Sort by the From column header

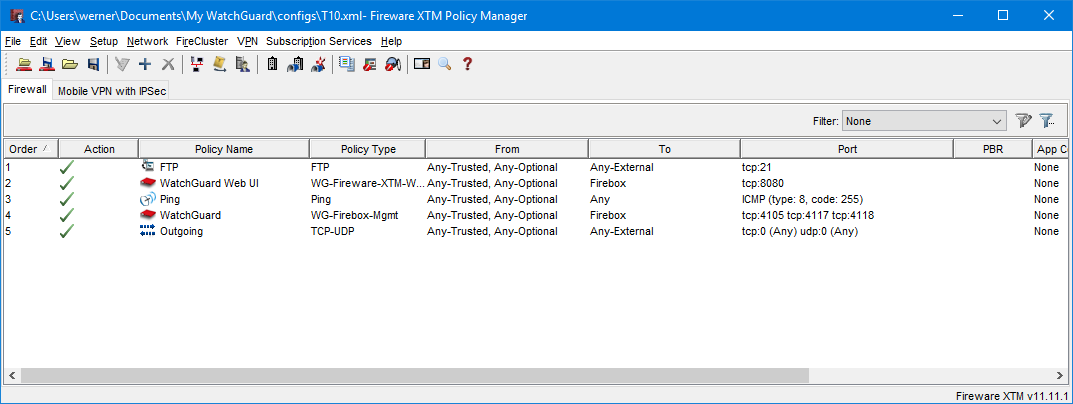(507, 149)
